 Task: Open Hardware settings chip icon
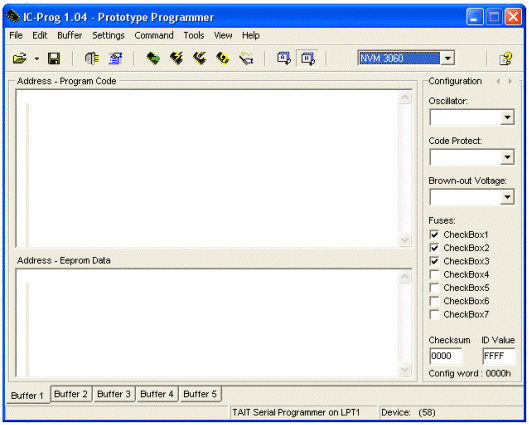tap(91, 58)
